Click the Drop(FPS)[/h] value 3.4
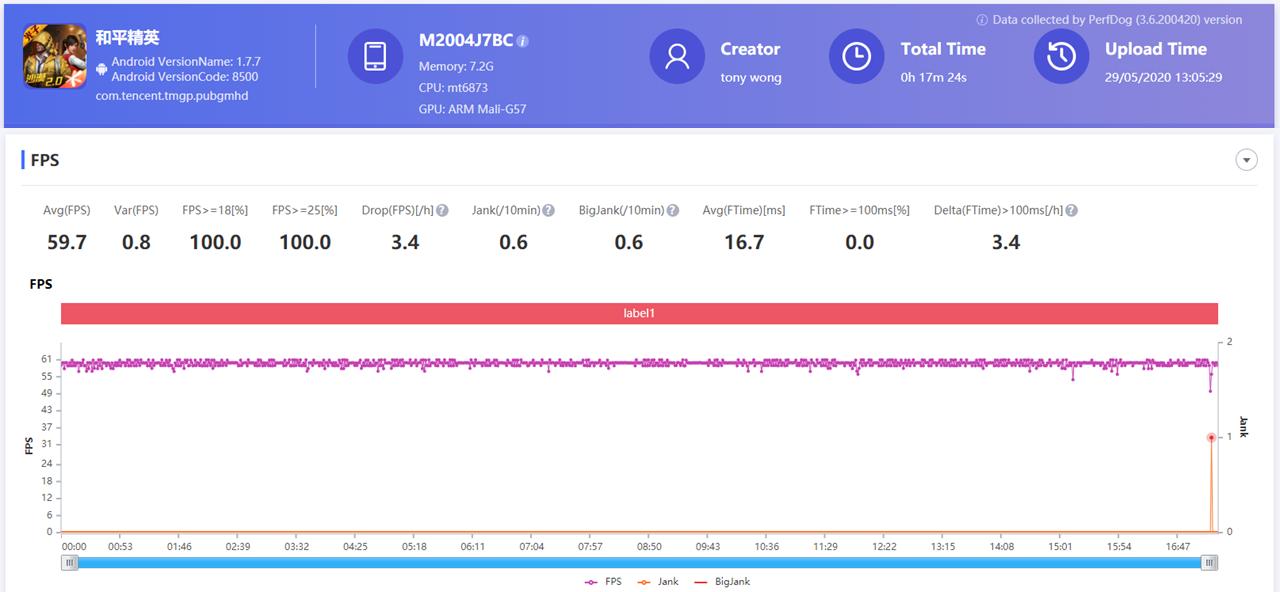The height and width of the screenshot is (592, 1280). pyautogui.click(x=405, y=242)
